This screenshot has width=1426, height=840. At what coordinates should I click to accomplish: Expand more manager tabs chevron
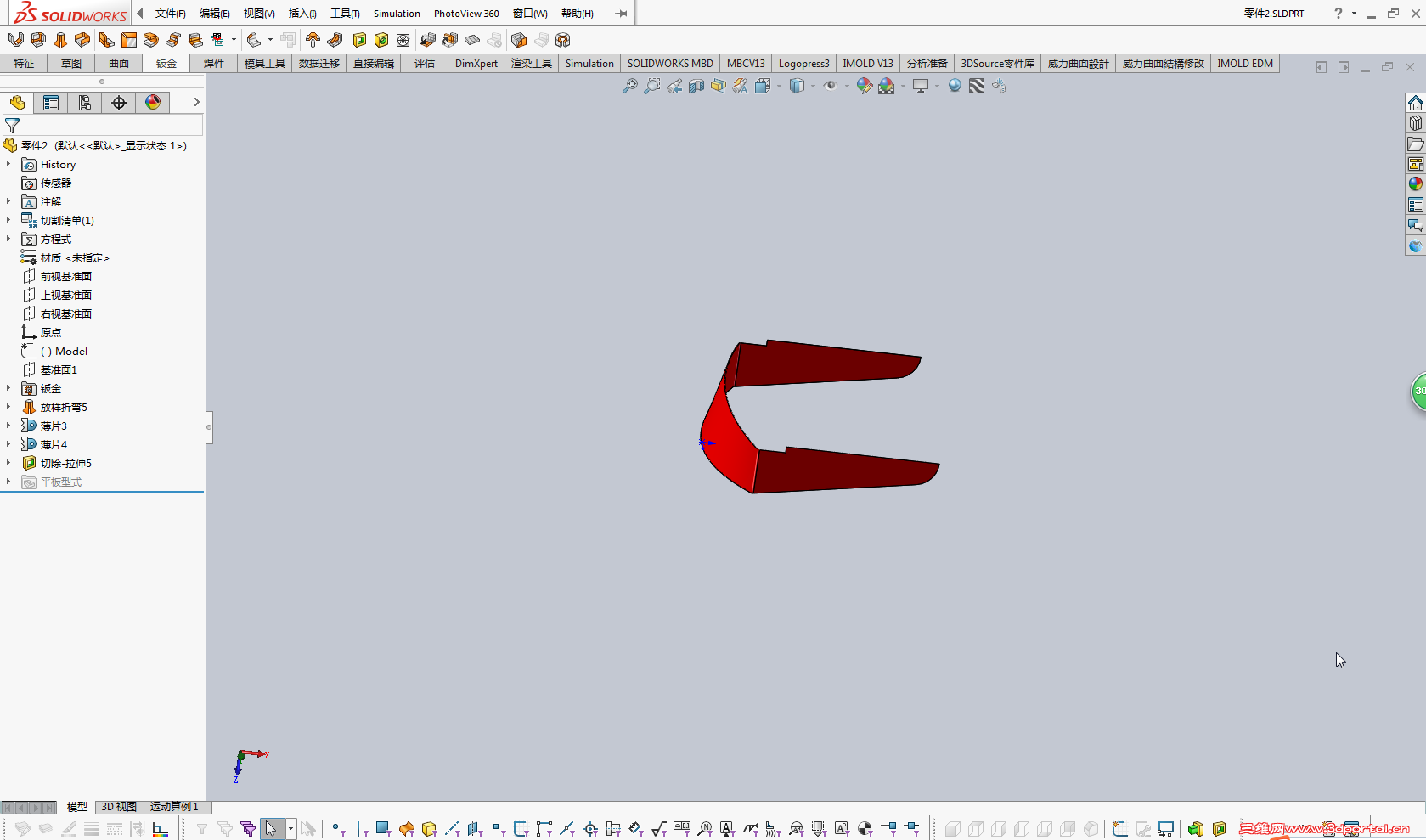(x=196, y=102)
